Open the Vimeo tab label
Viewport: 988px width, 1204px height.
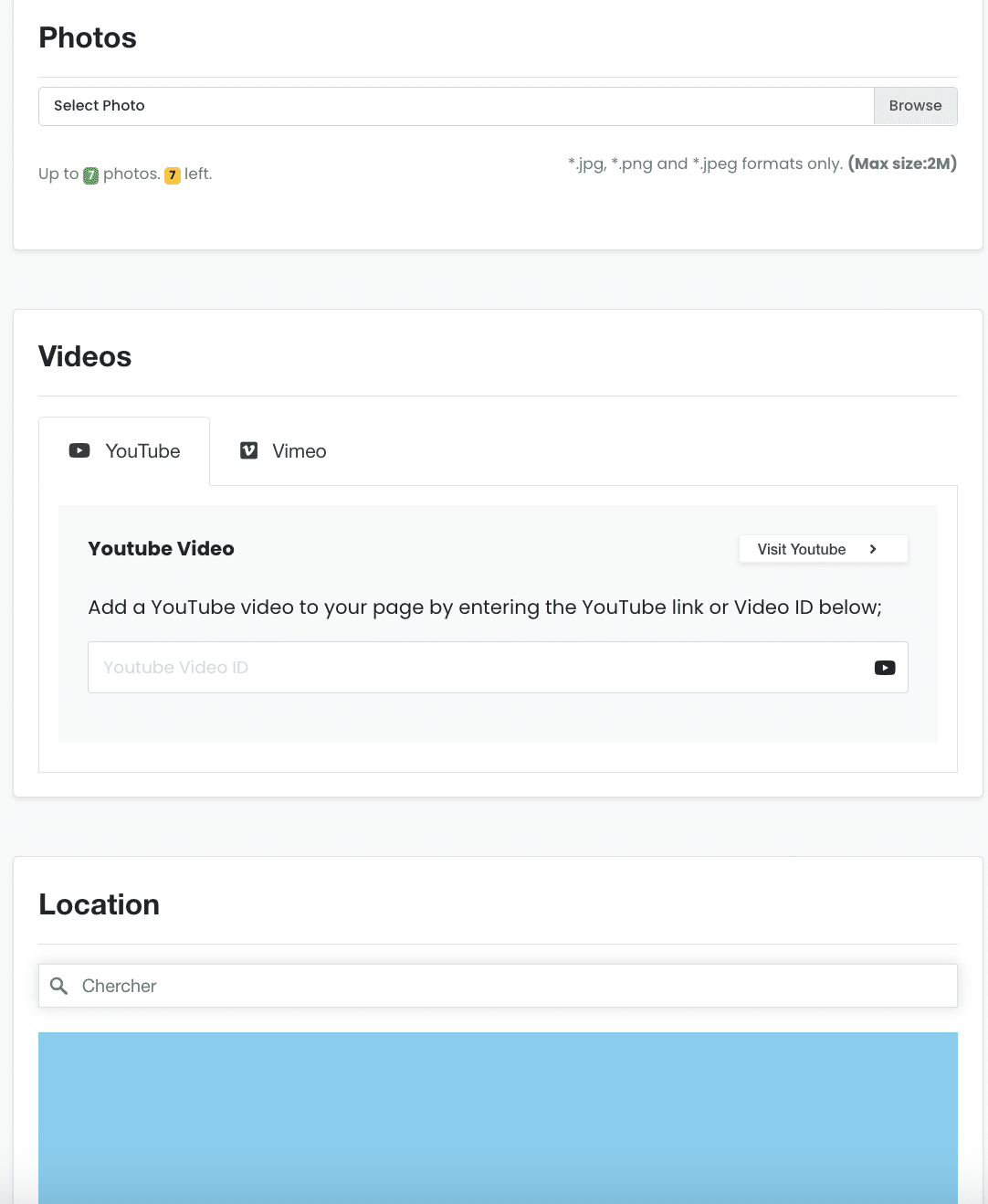point(299,451)
